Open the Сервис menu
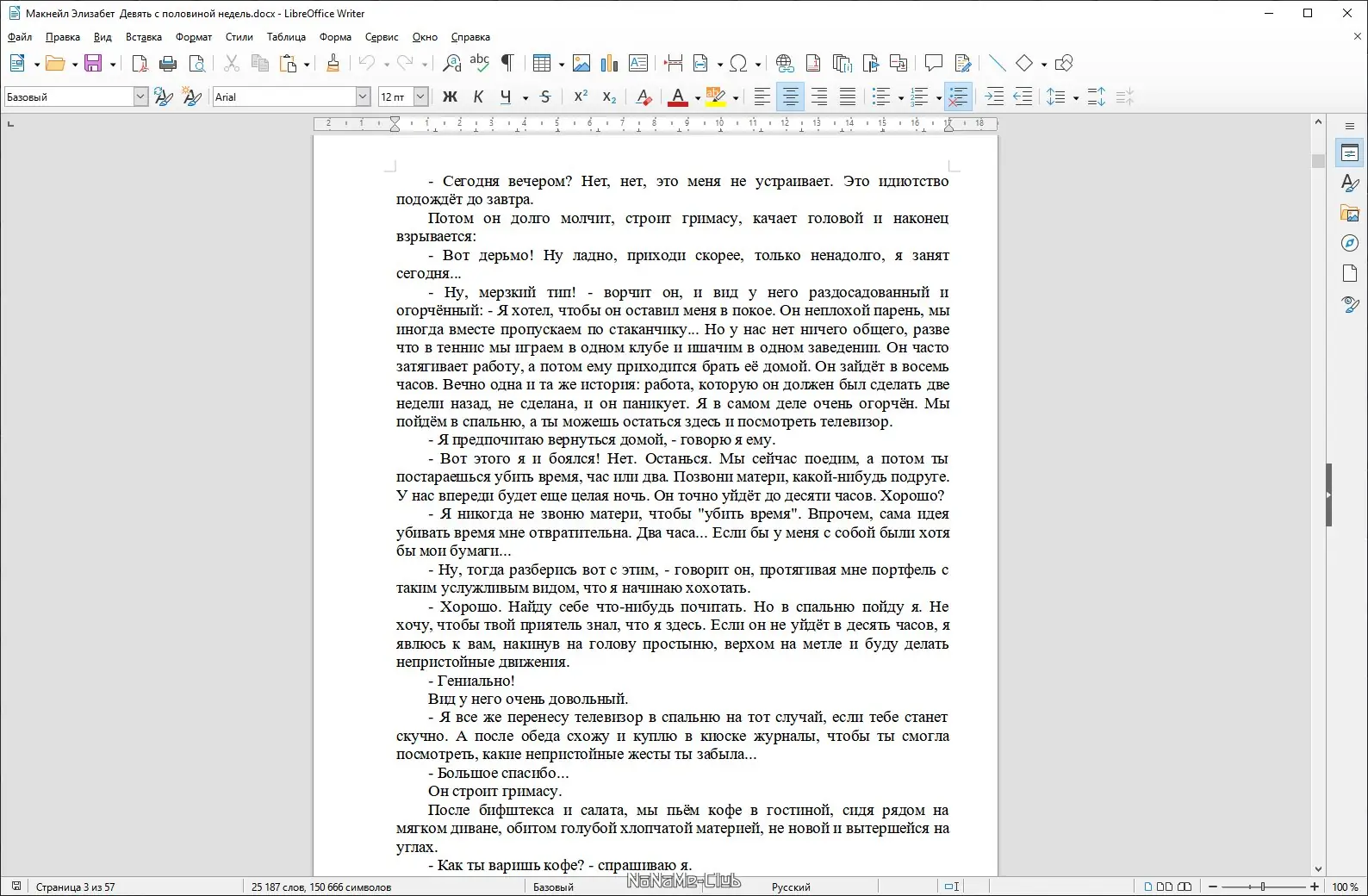Screen dimensions: 1368x896 [382, 37]
